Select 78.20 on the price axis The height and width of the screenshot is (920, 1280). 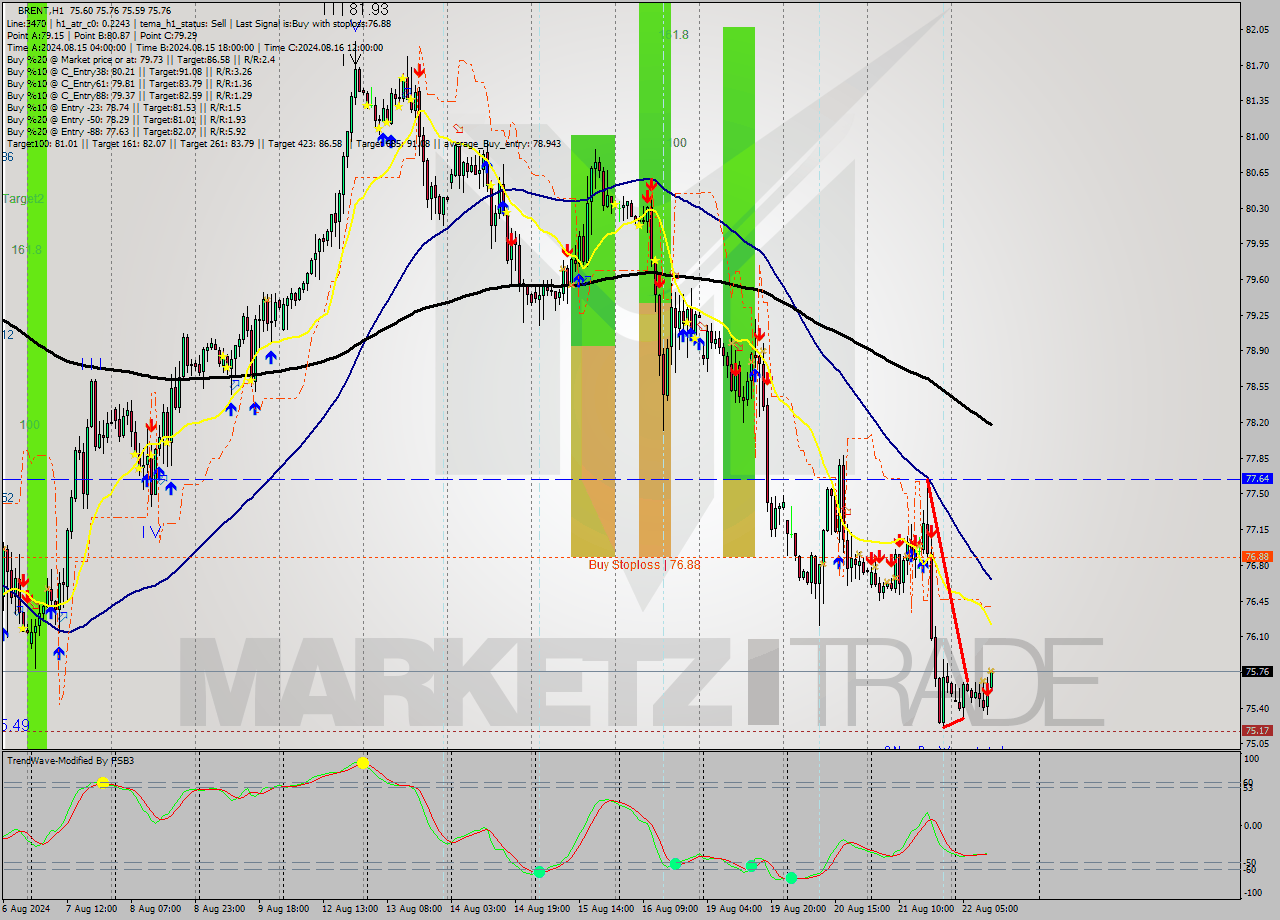1258,422
